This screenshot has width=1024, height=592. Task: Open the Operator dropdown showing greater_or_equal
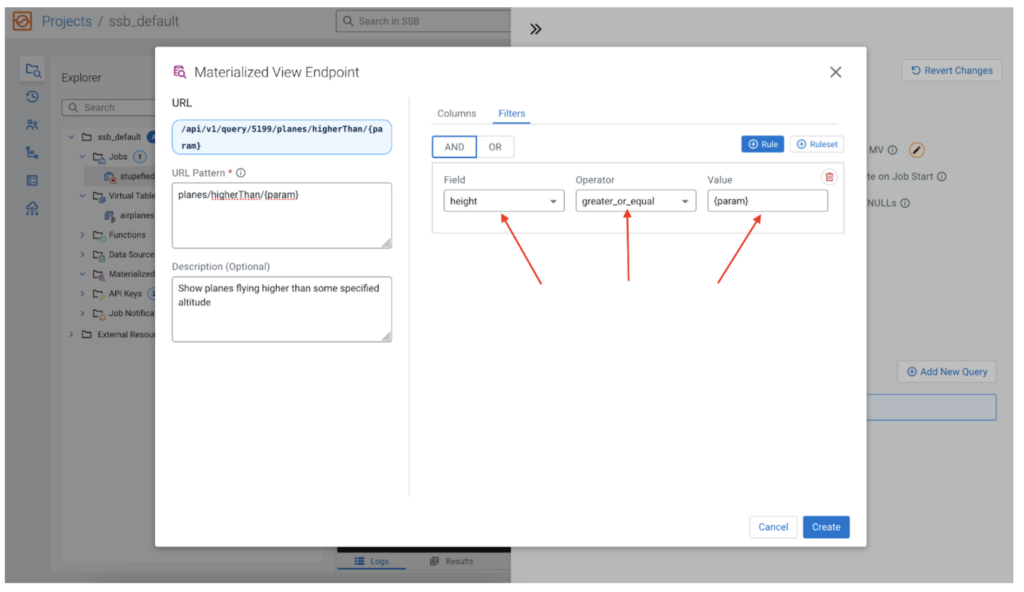(x=635, y=201)
